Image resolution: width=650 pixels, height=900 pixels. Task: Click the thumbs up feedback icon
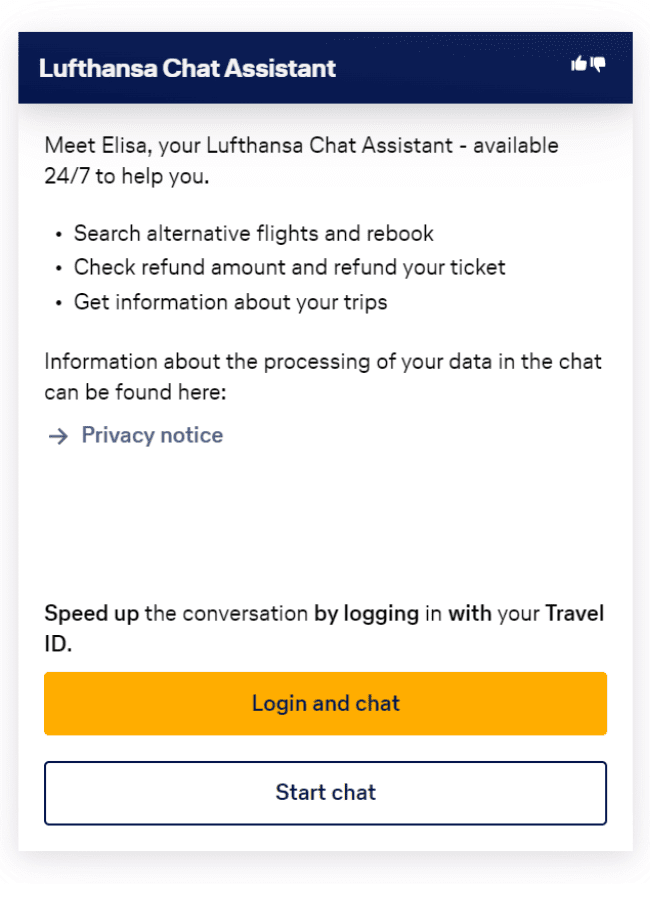(578, 64)
